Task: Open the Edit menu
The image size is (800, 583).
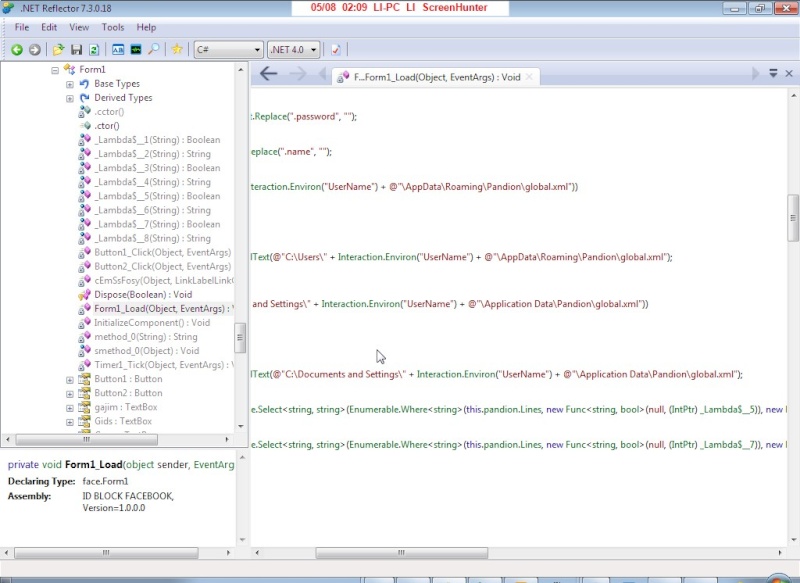Action: tap(49, 28)
